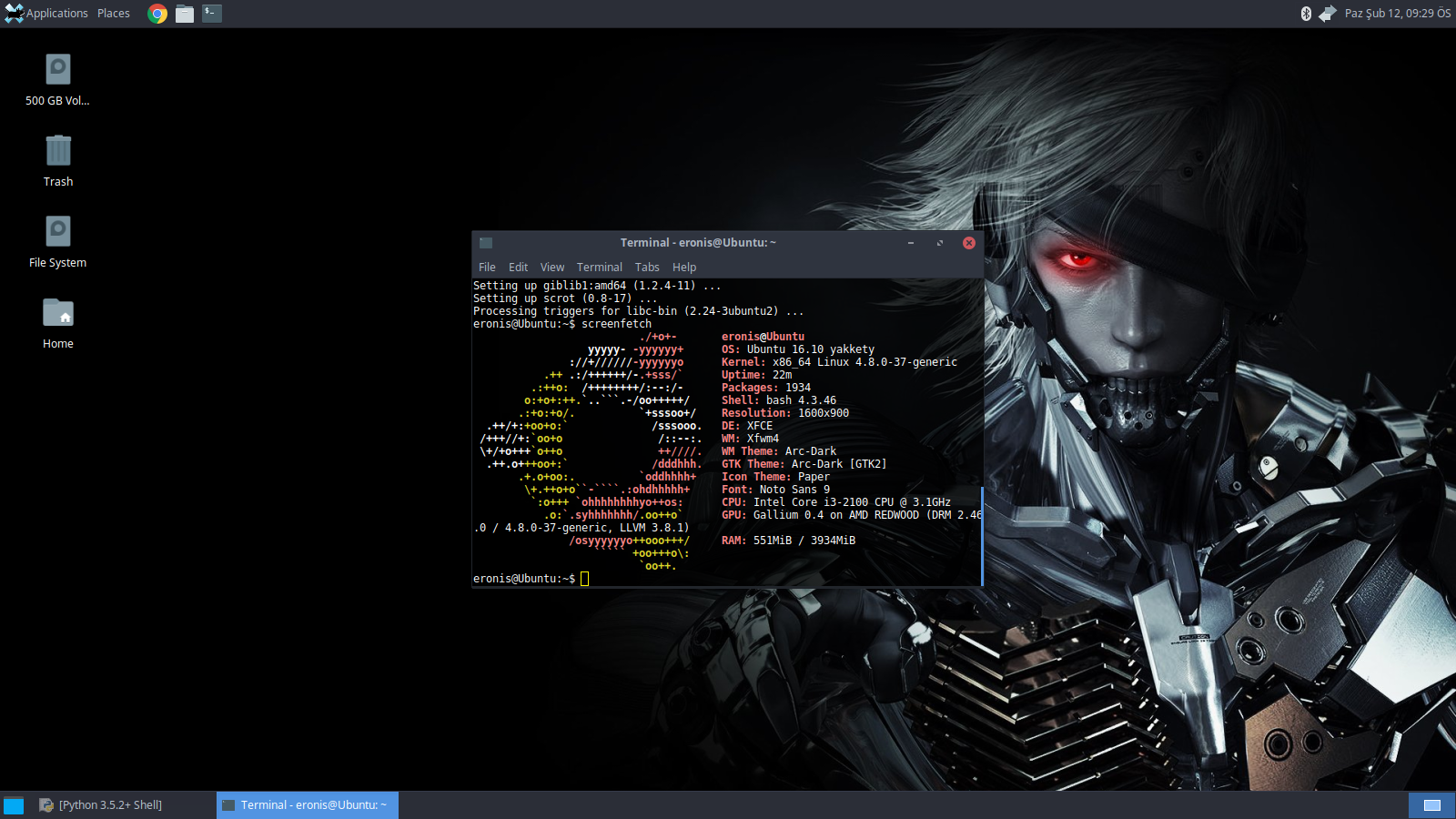Launch Google Chrome from the panel
1456x819 pixels.
[157, 14]
